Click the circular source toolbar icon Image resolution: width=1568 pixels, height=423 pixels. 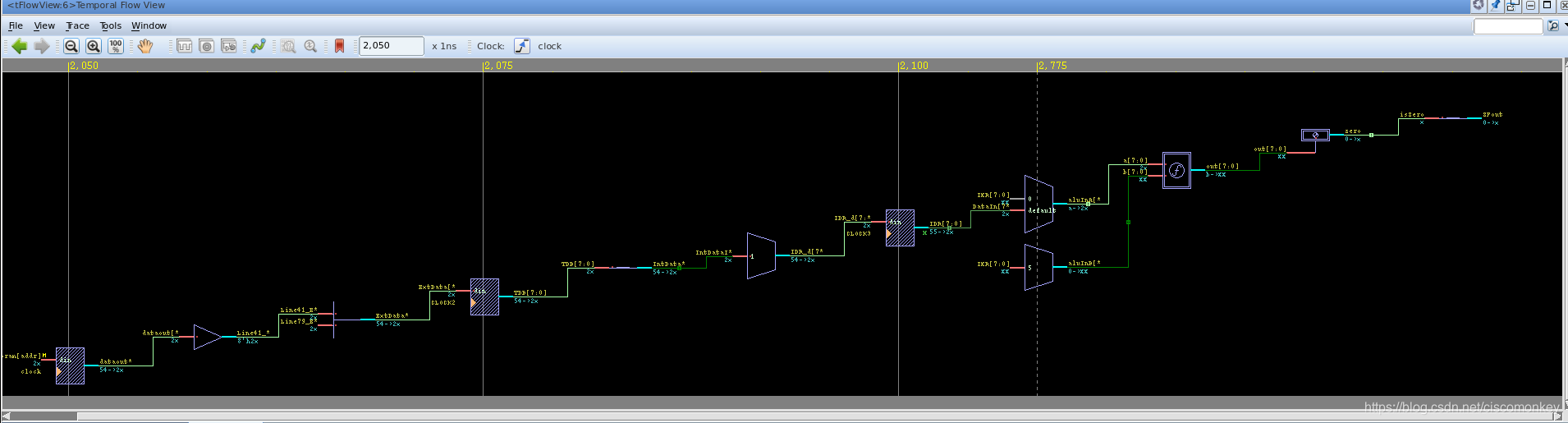tap(207, 46)
